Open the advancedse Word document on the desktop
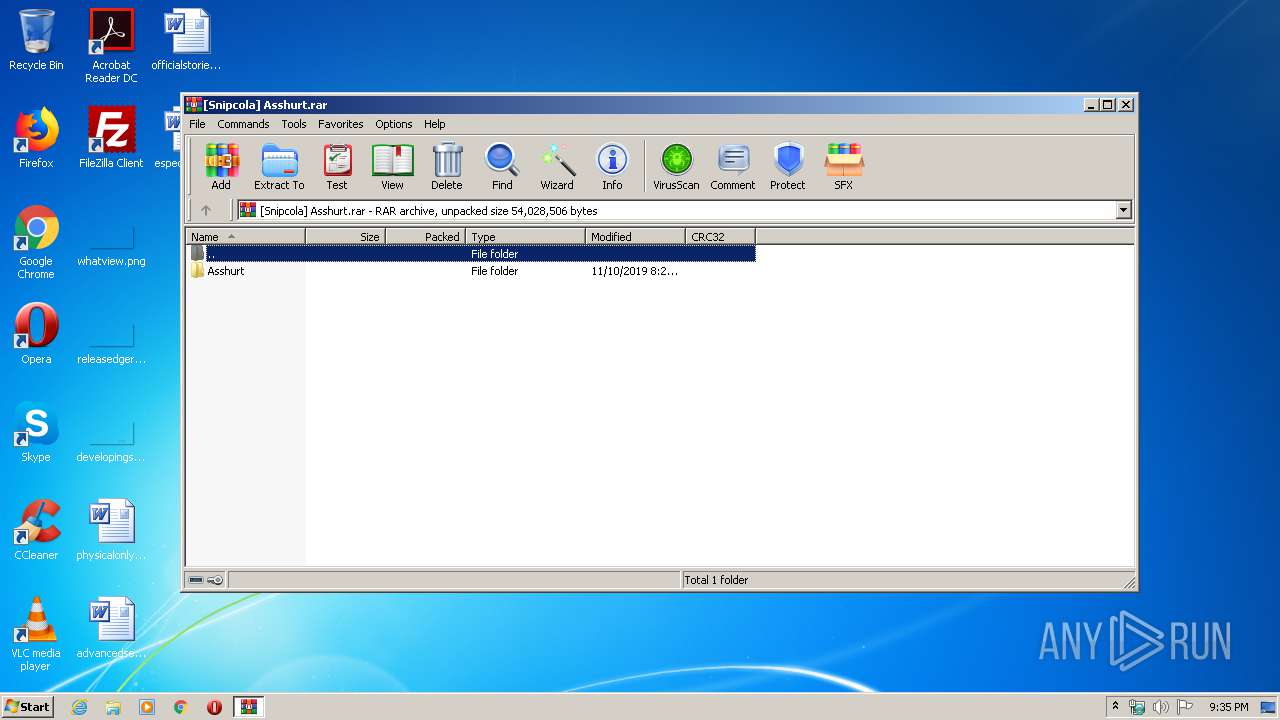The height and width of the screenshot is (720, 1280). pyautogui.click(x=111, y=628)
